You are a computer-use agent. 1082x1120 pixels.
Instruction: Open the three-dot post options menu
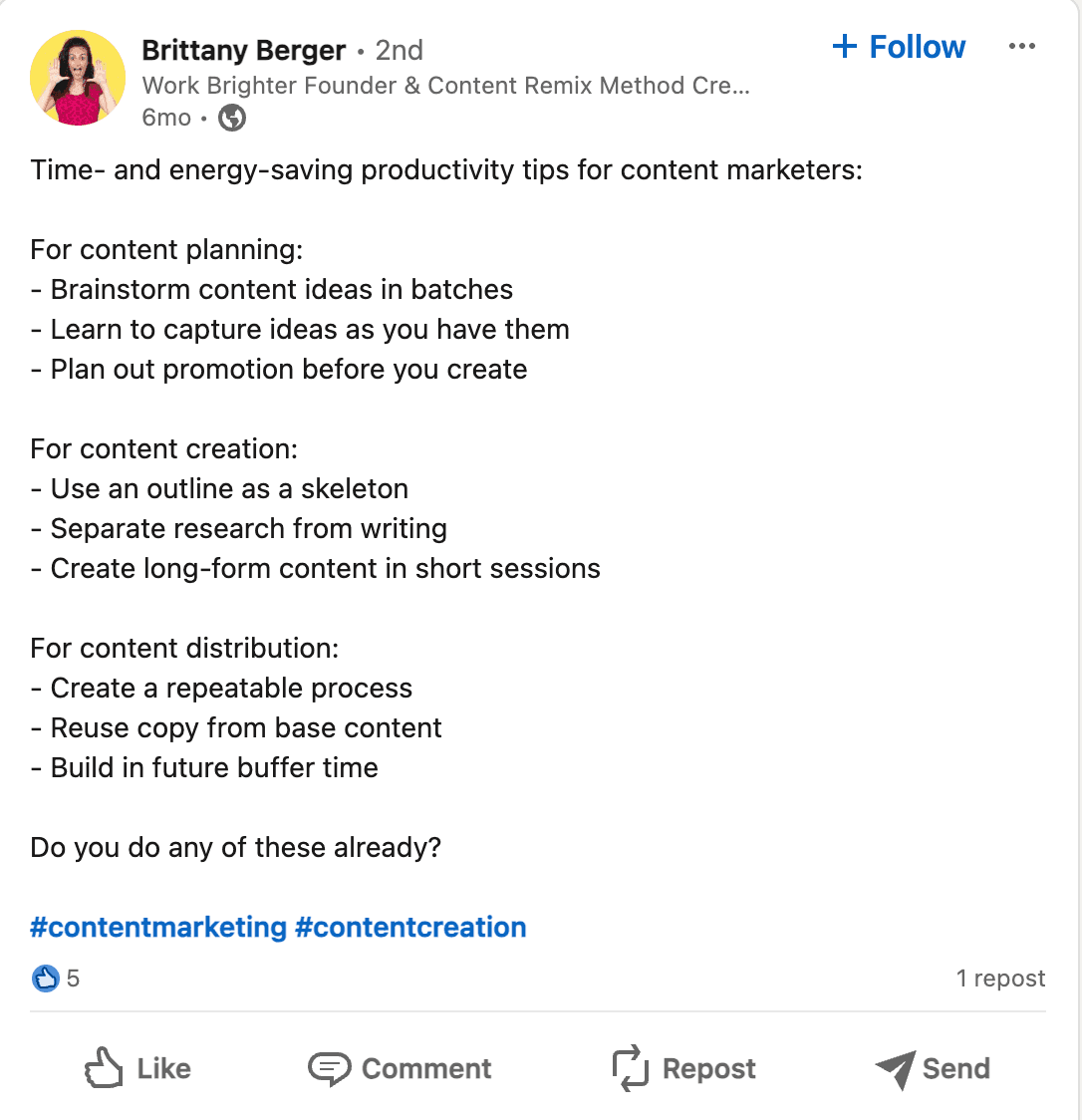(1022, 45)
